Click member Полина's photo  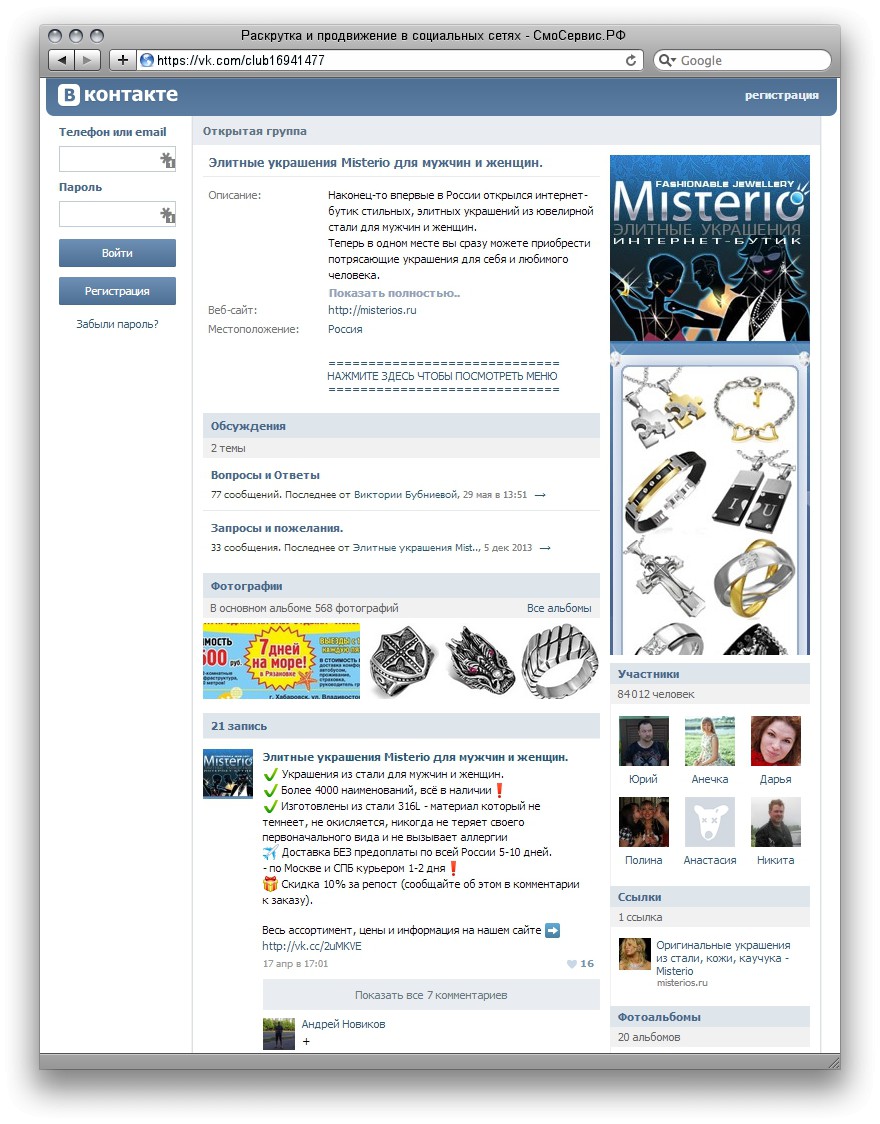tap(644, 822)
